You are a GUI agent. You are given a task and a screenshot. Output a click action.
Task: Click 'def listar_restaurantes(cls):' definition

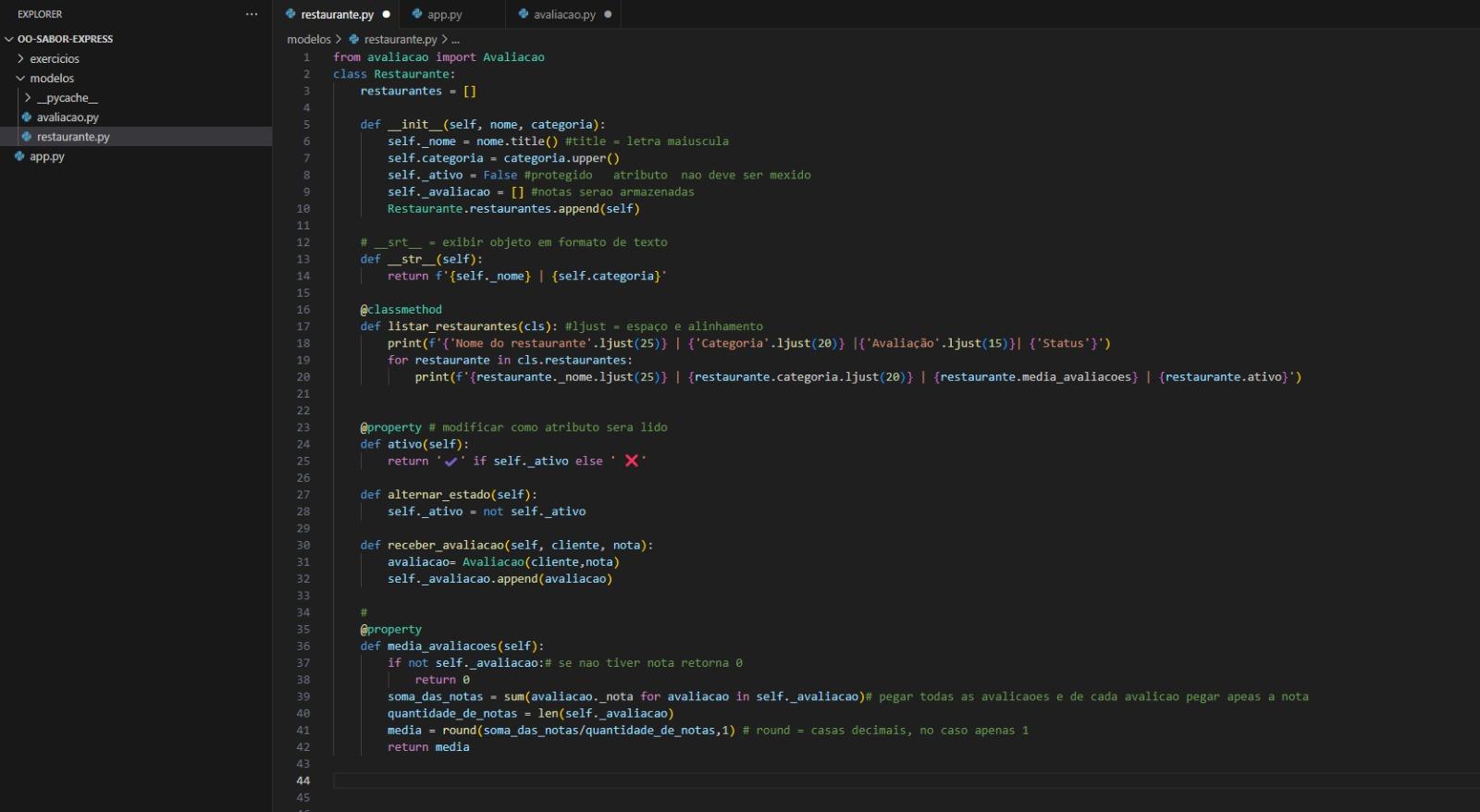coord(459,326)
